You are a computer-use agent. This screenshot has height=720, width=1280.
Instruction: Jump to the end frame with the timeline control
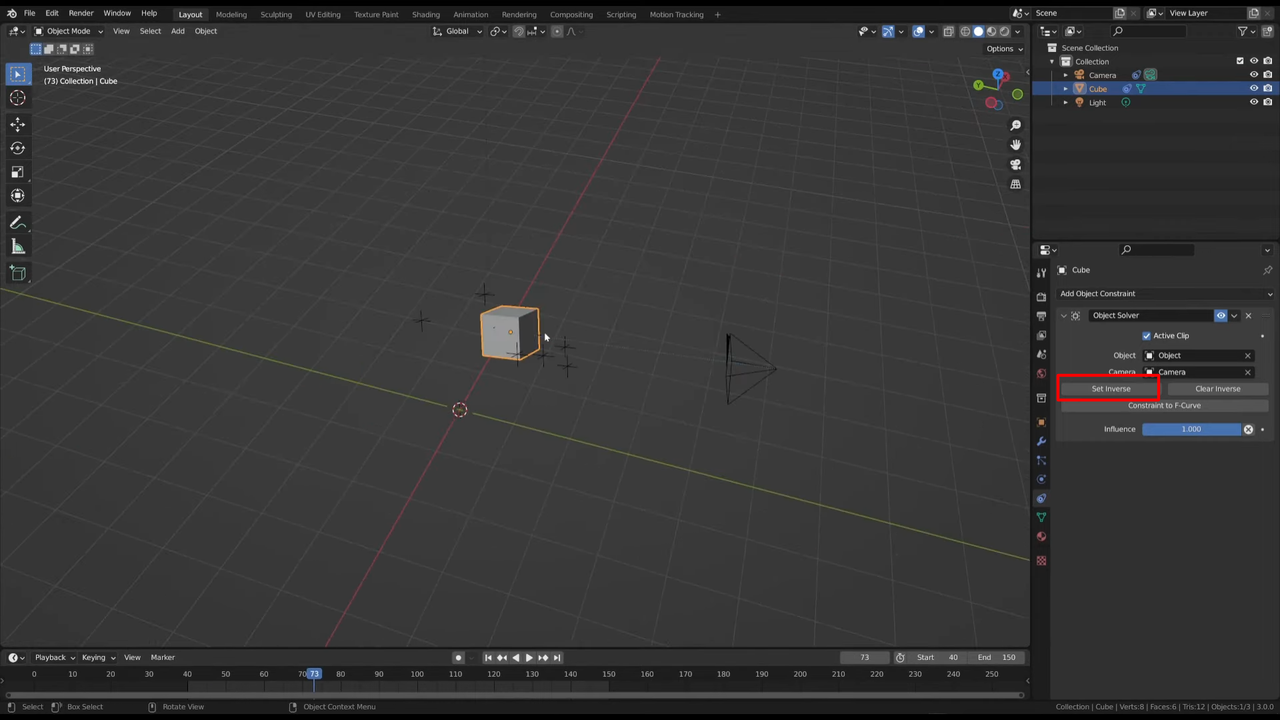557,657
